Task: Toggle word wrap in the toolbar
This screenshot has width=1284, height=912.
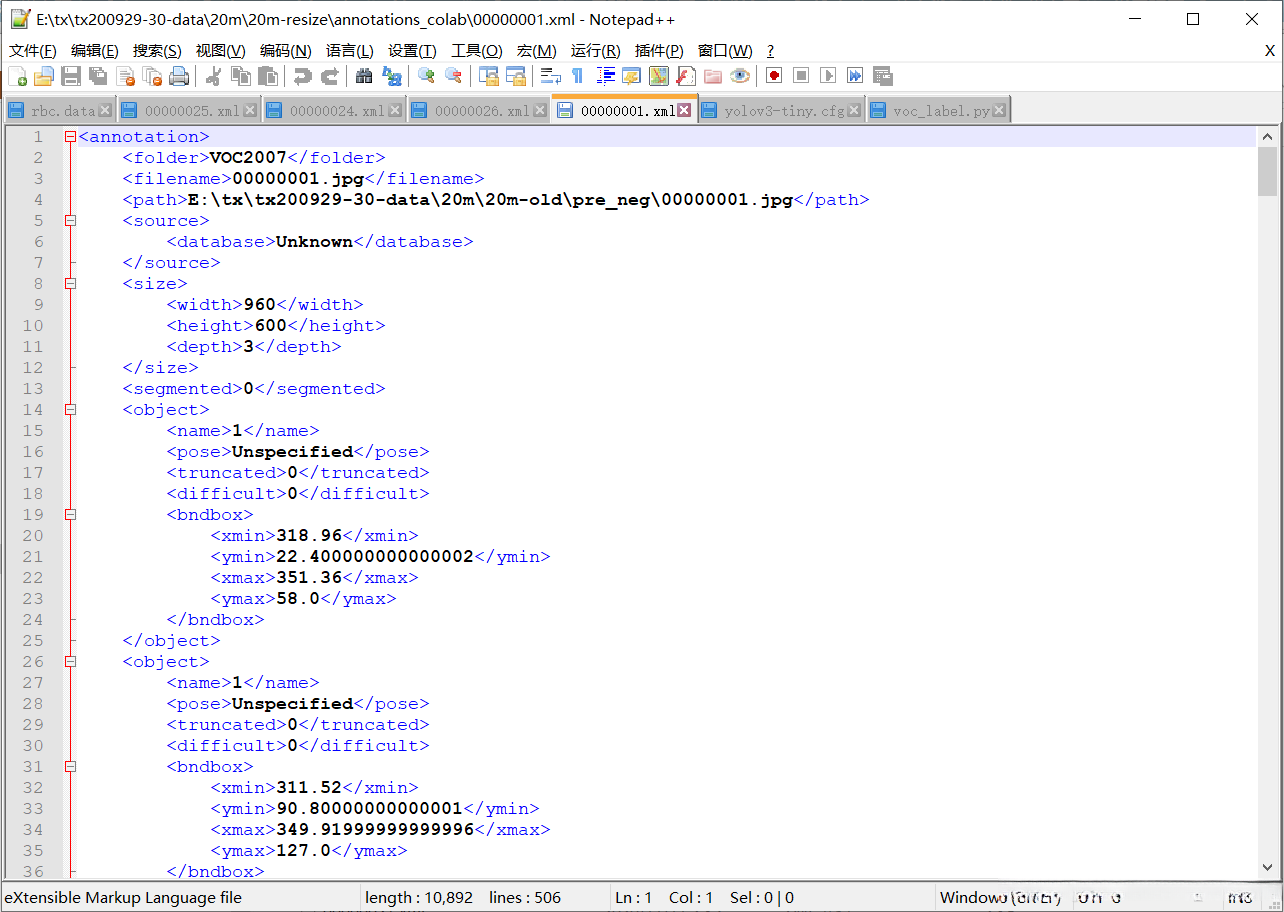Action: pos(550,76)
